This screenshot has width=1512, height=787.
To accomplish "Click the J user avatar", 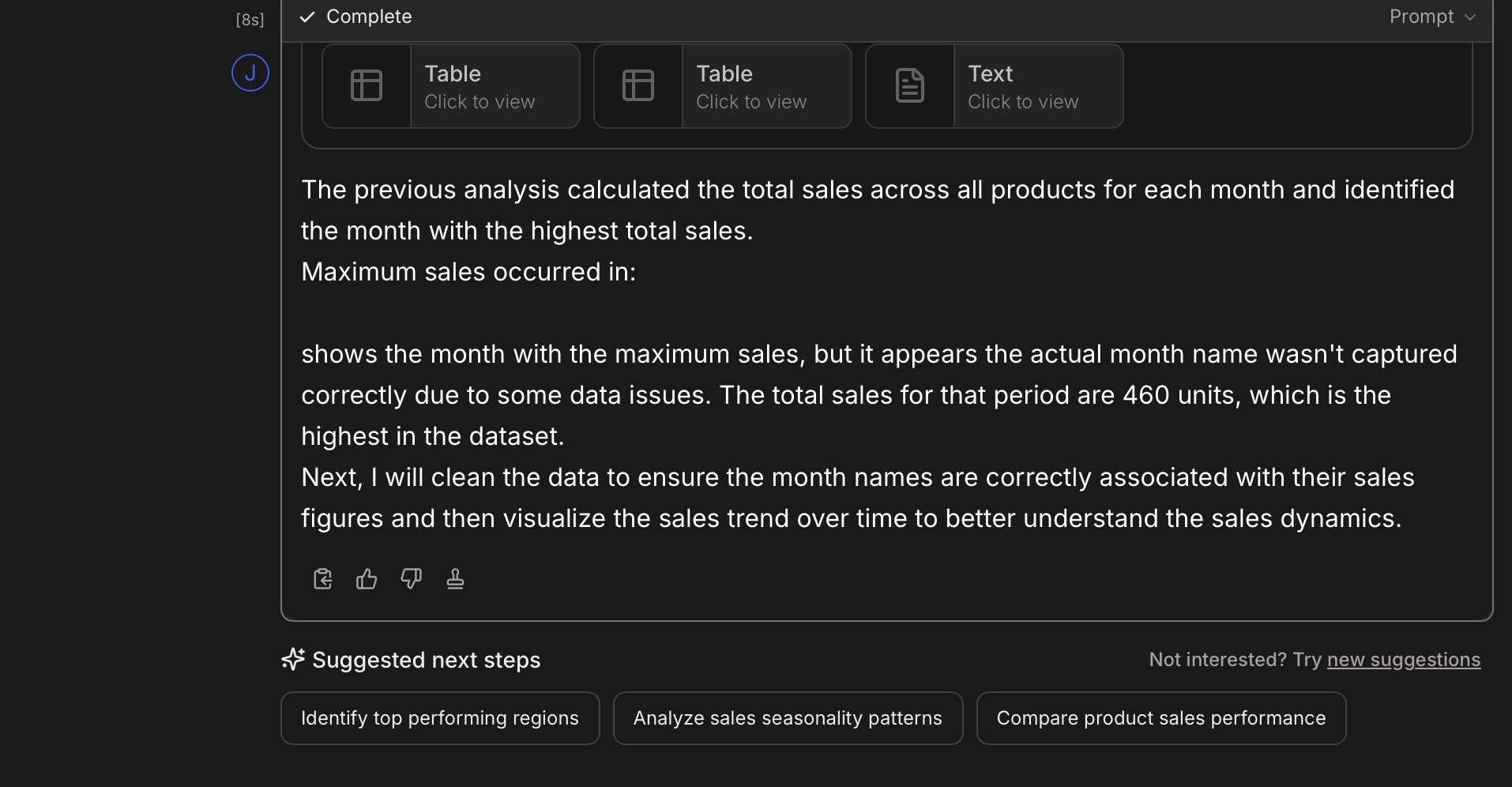I will tap(250, 73).
